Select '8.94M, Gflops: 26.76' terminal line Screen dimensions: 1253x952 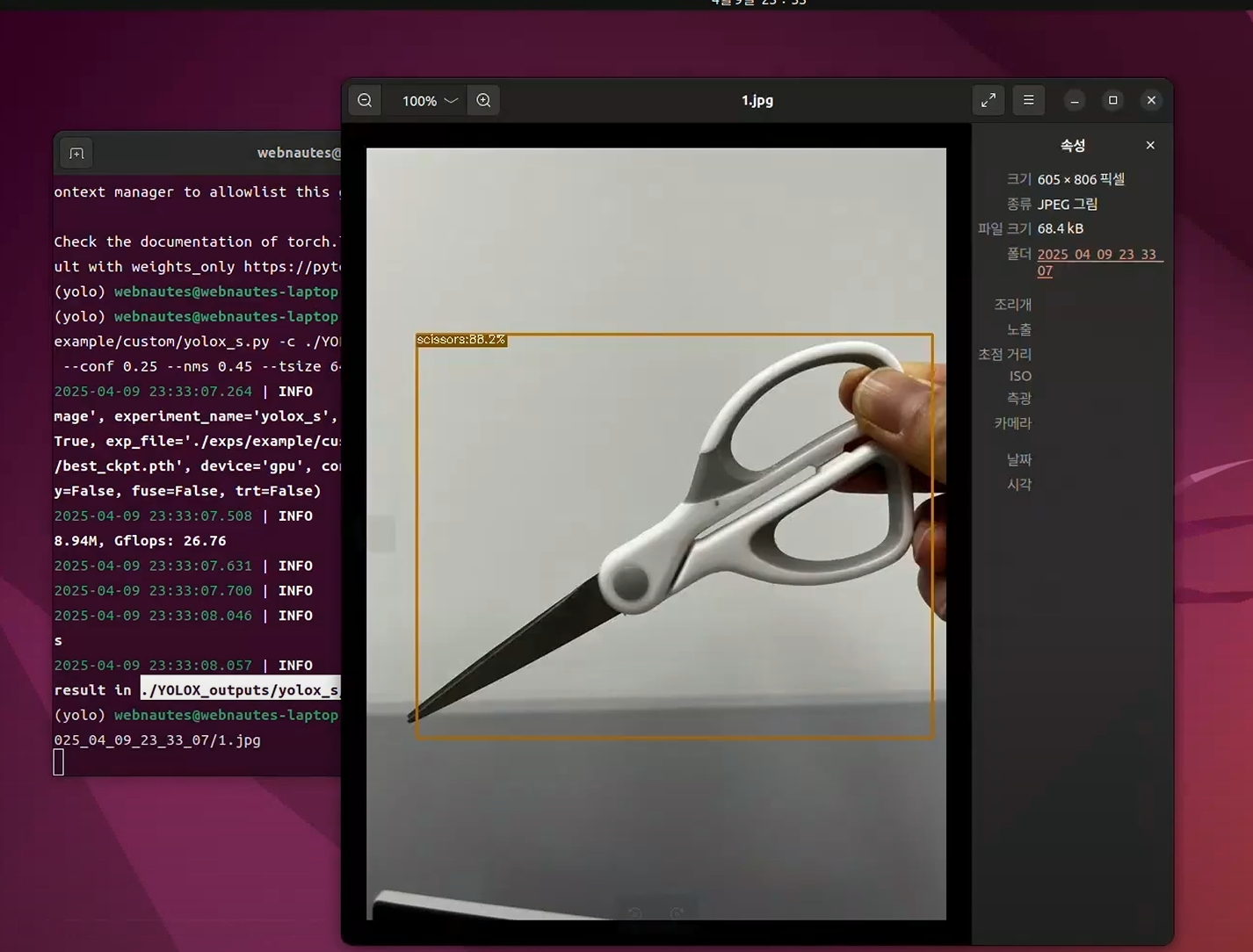[141, 540]
